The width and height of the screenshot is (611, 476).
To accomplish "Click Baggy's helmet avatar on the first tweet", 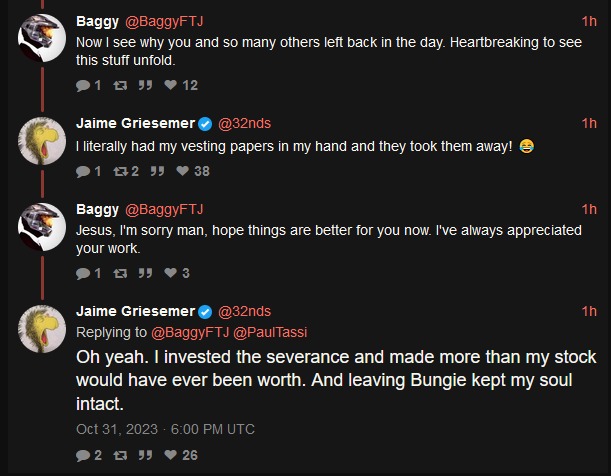I will coord(42,38).
